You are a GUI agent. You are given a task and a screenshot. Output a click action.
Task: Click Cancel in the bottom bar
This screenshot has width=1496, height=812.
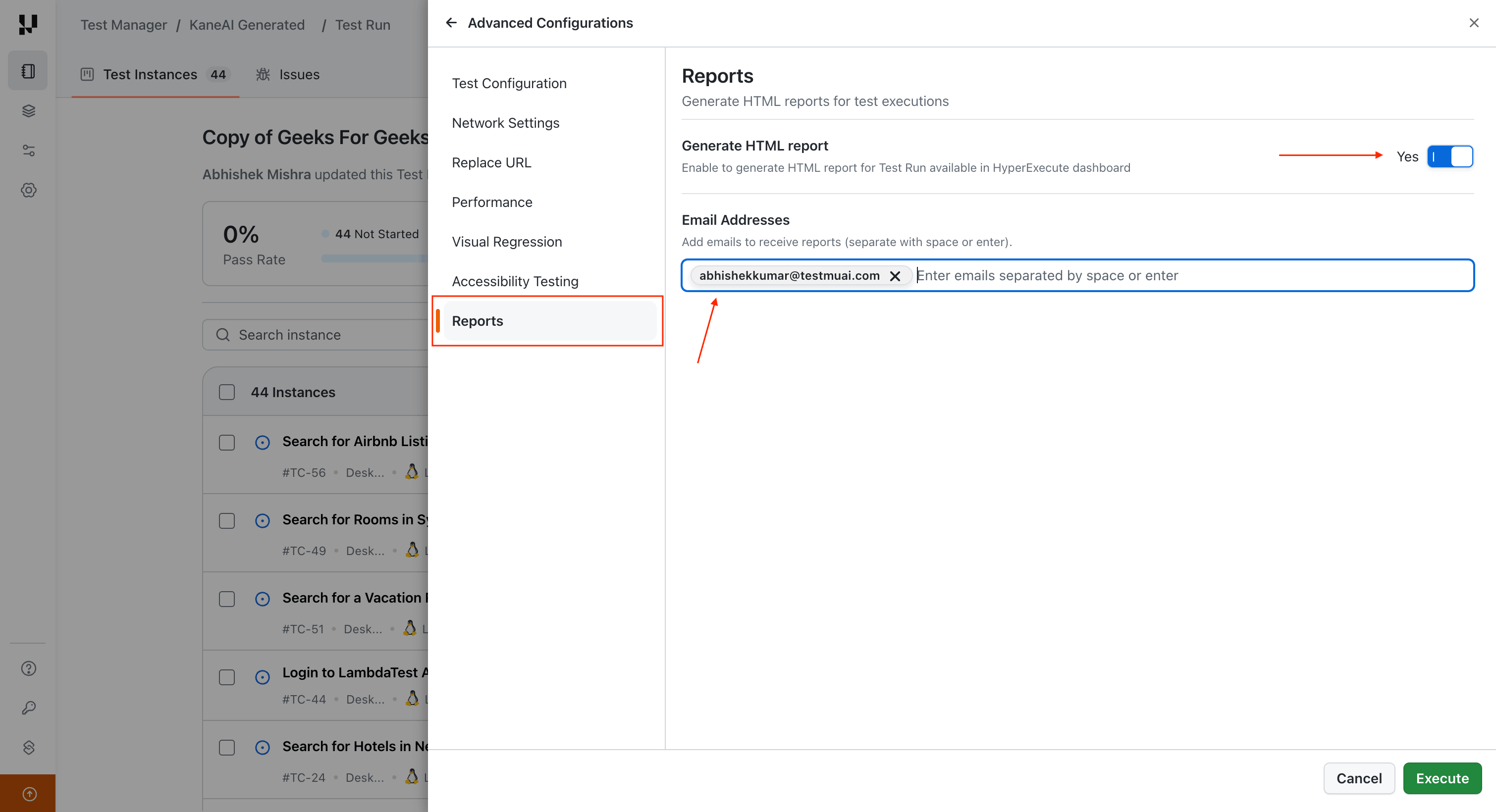coord(1359,778)
